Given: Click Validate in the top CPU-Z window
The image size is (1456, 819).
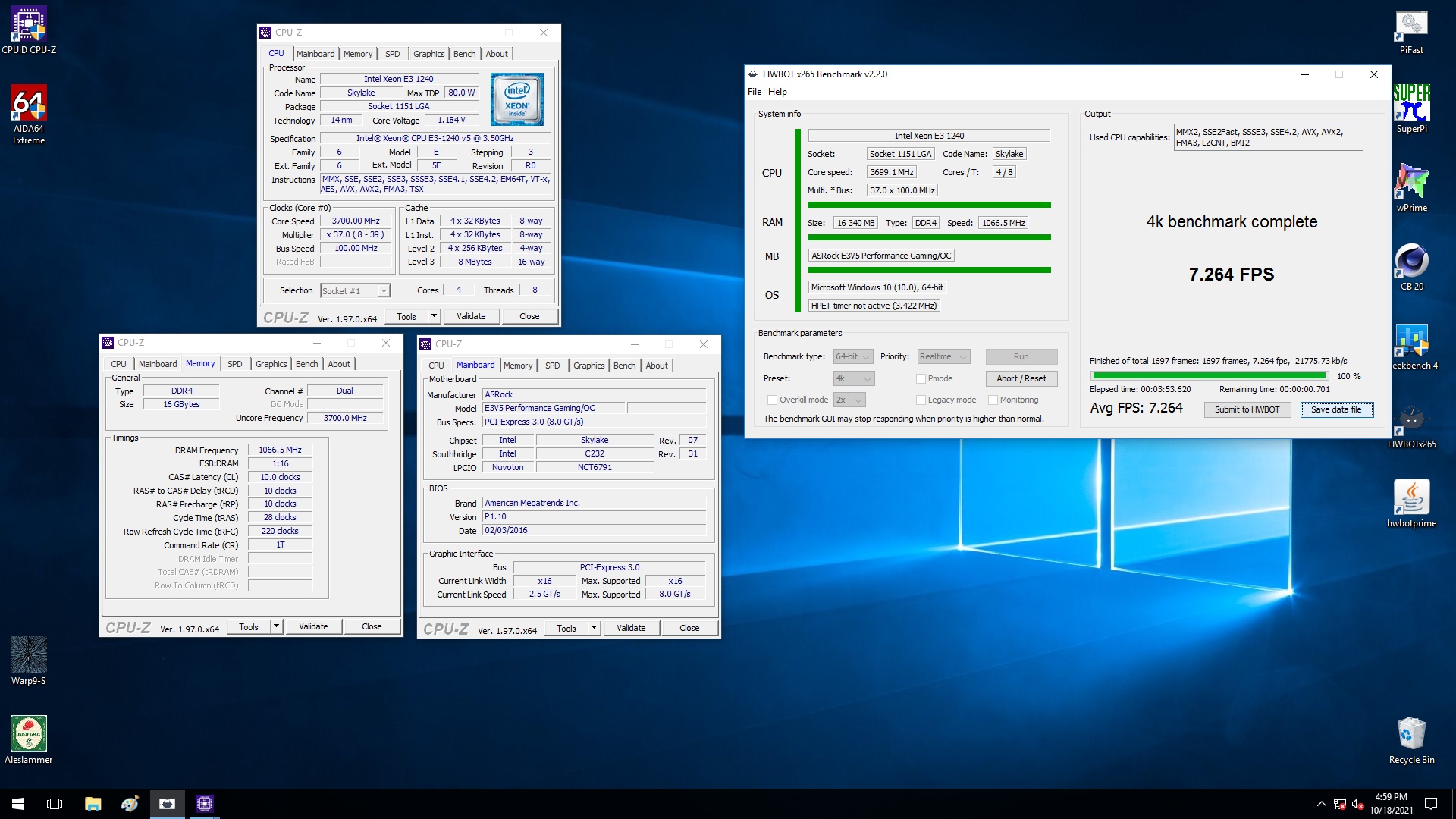Looking at the screenshot, I should tap(471, 316).
